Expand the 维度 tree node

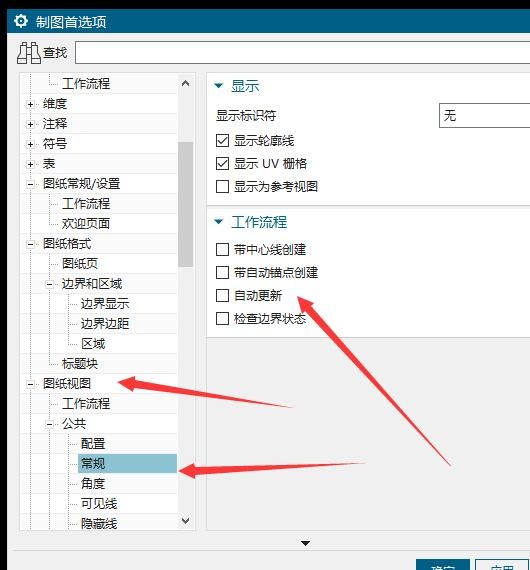(31, 104)
